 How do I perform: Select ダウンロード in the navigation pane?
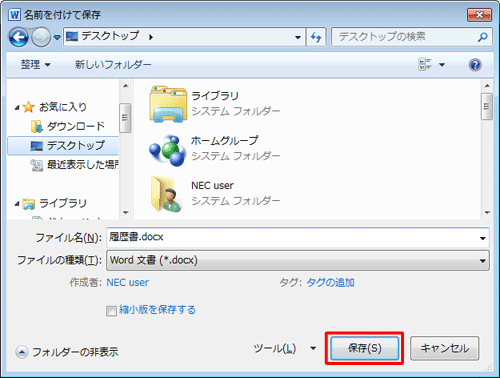(x=76, y=126)
